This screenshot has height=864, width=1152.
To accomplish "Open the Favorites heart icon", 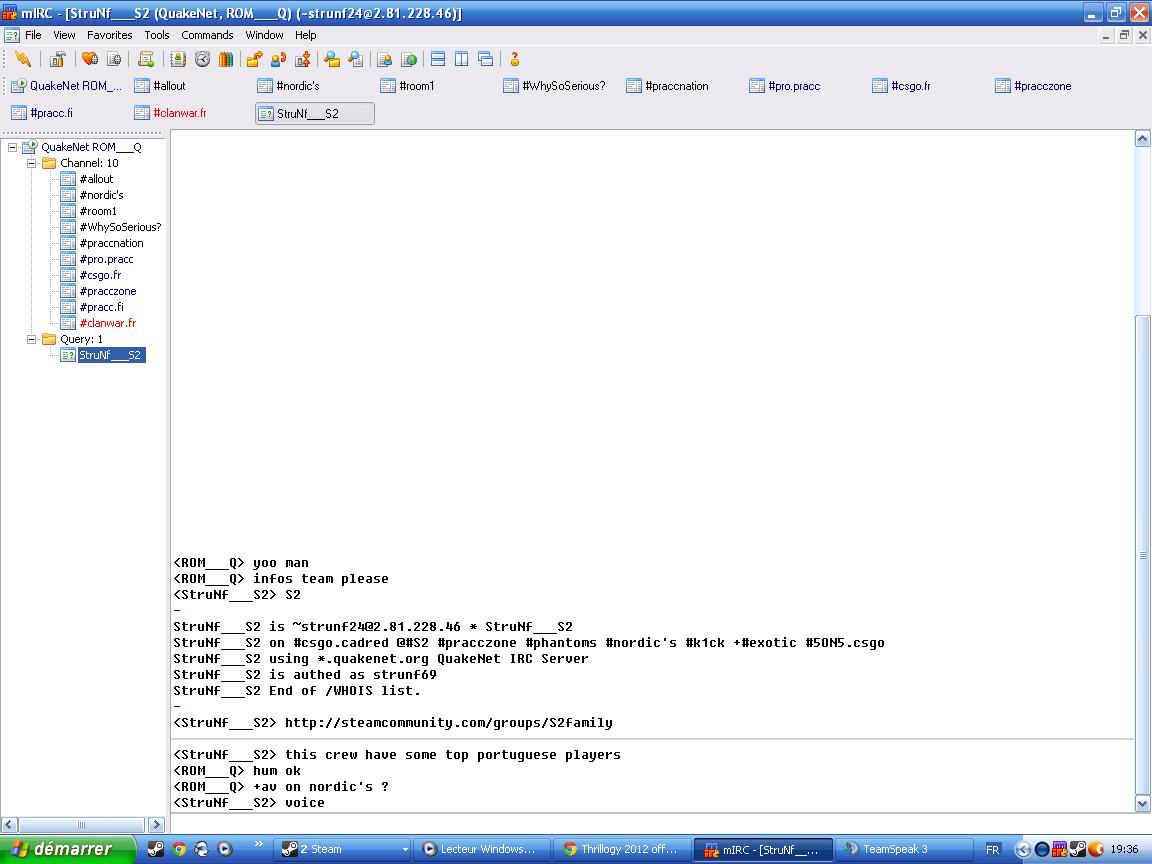I will tap(90, 59).
